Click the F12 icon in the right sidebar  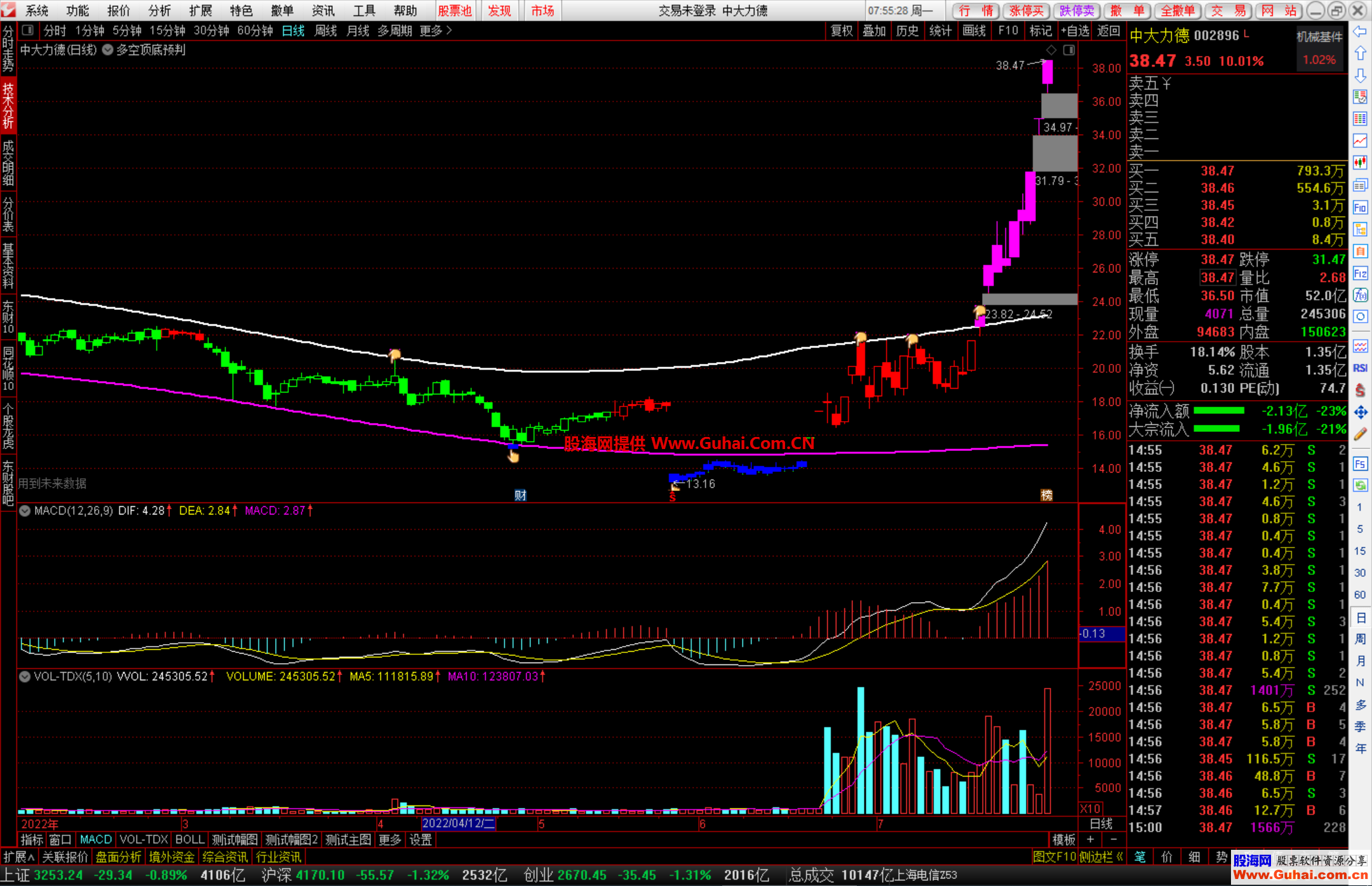pyautogui.click(x=1360, y=274)
